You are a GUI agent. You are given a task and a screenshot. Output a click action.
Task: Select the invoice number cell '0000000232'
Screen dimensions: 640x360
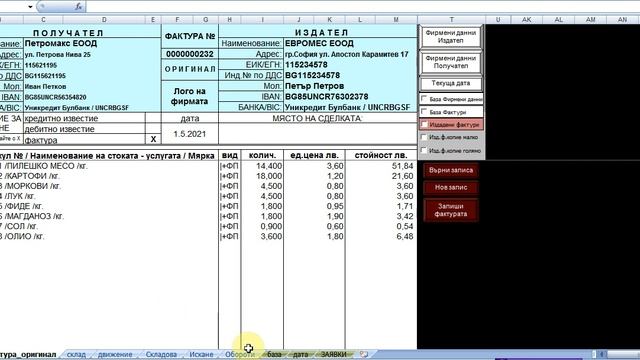click(x=189, y=54)
